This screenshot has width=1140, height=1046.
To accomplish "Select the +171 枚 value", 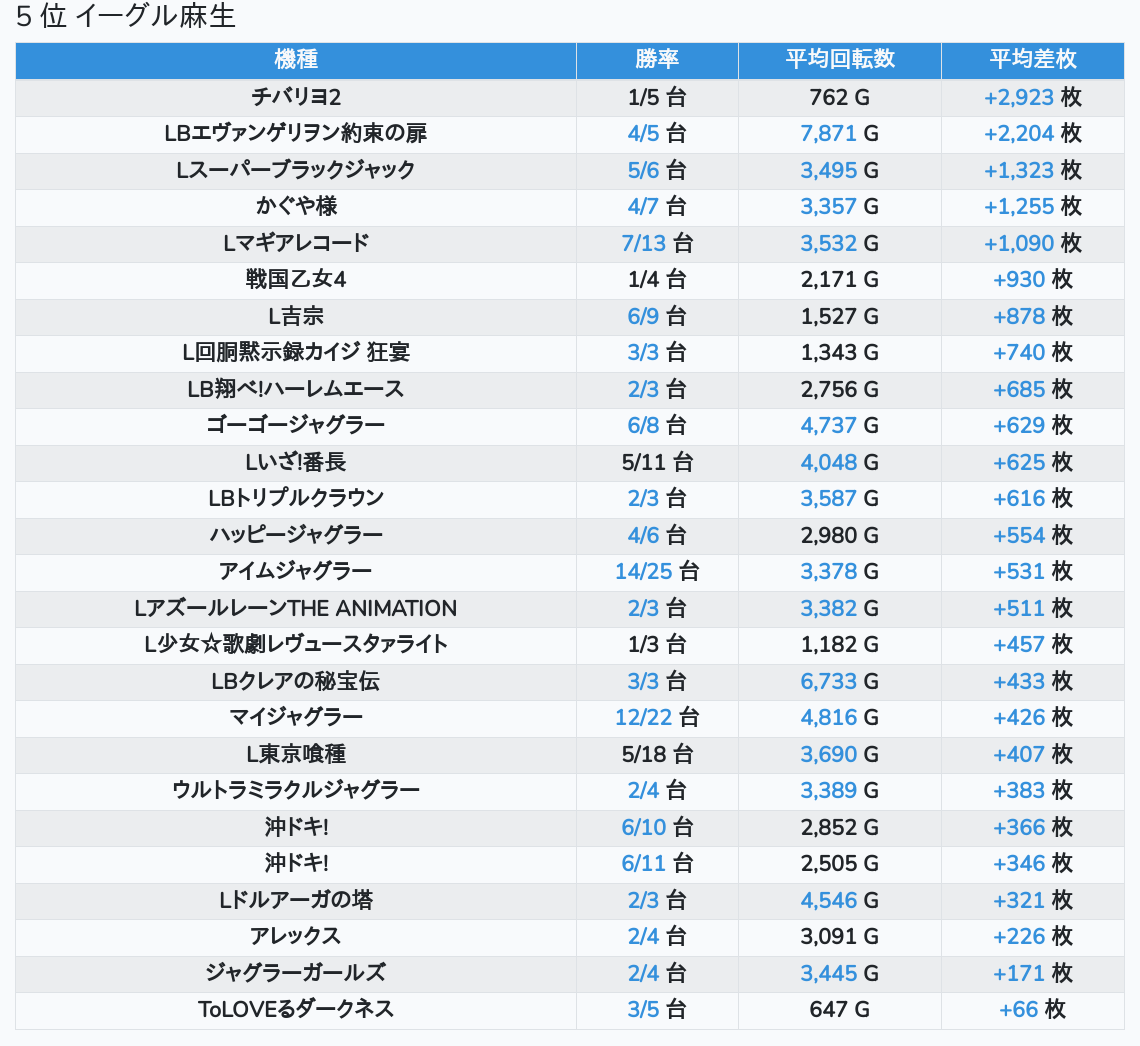I will [x=1032, y=973].
